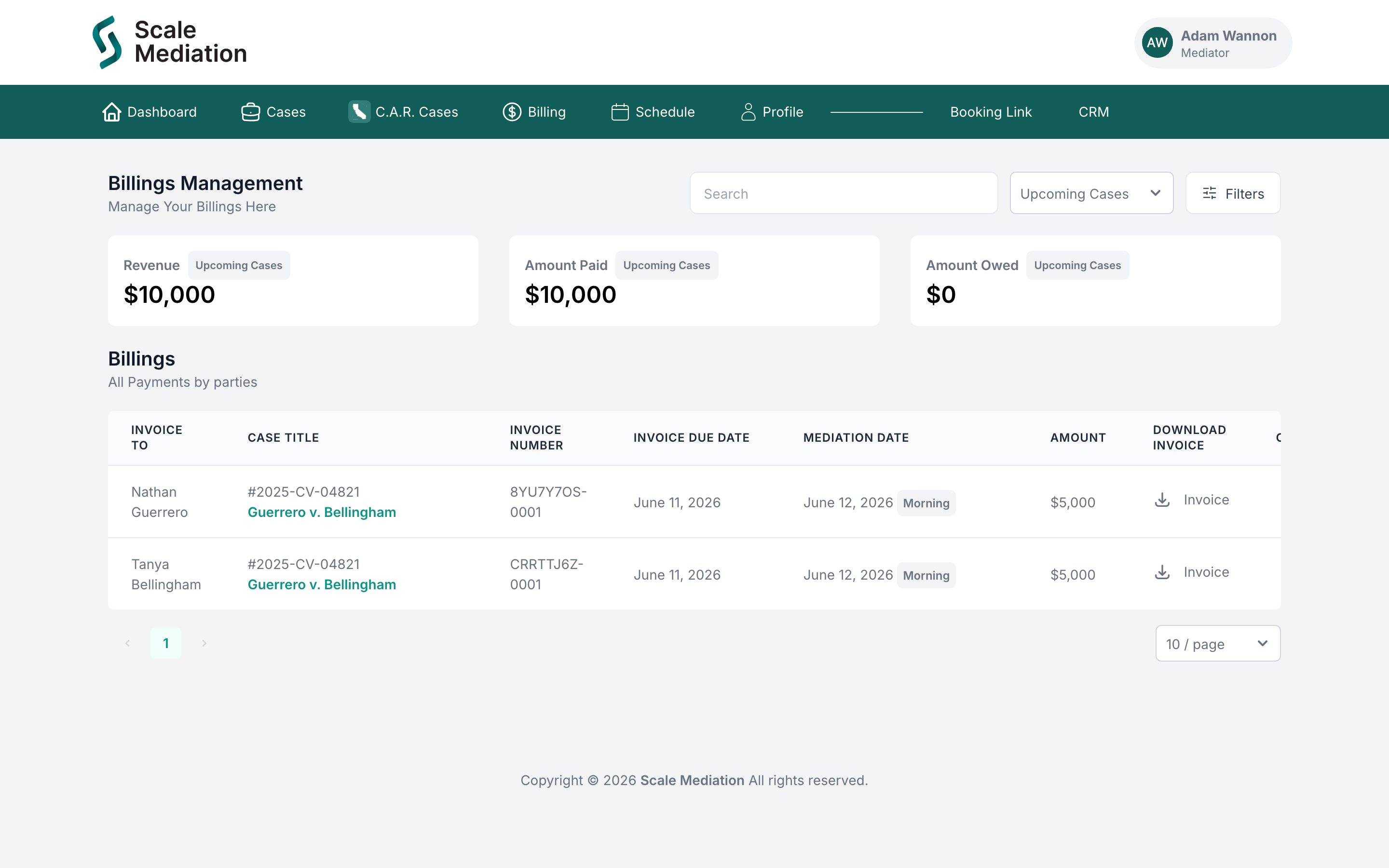Click Upcoming Cases tag on Revenue card

tap(239, 265)
